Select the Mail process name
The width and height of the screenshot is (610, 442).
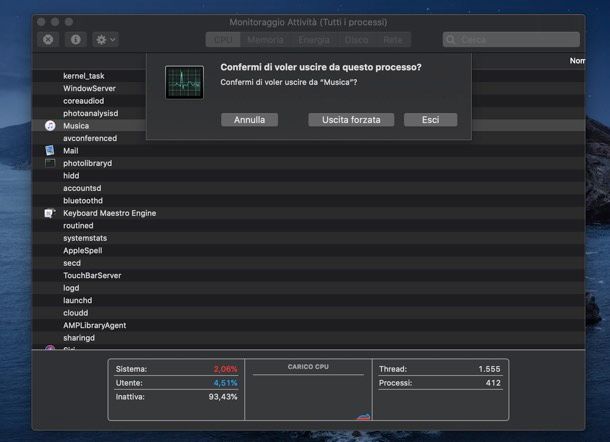click(71, 151)
